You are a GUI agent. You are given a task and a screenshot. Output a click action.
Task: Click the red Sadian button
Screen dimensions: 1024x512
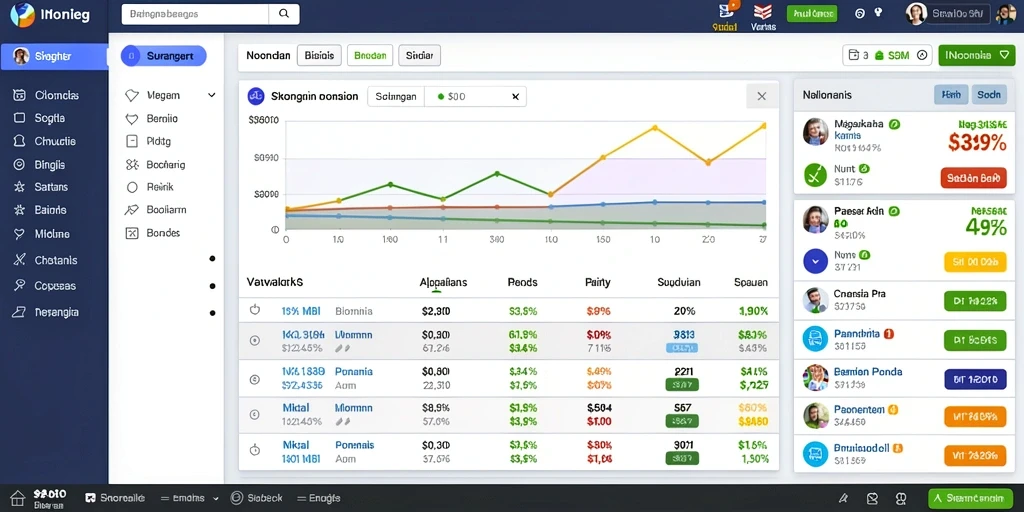(x=973, y=178)
